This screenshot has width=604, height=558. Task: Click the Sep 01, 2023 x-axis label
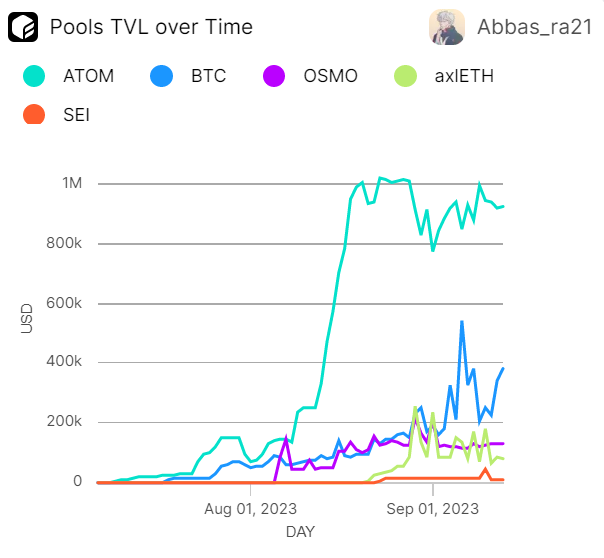click(433, 507)
